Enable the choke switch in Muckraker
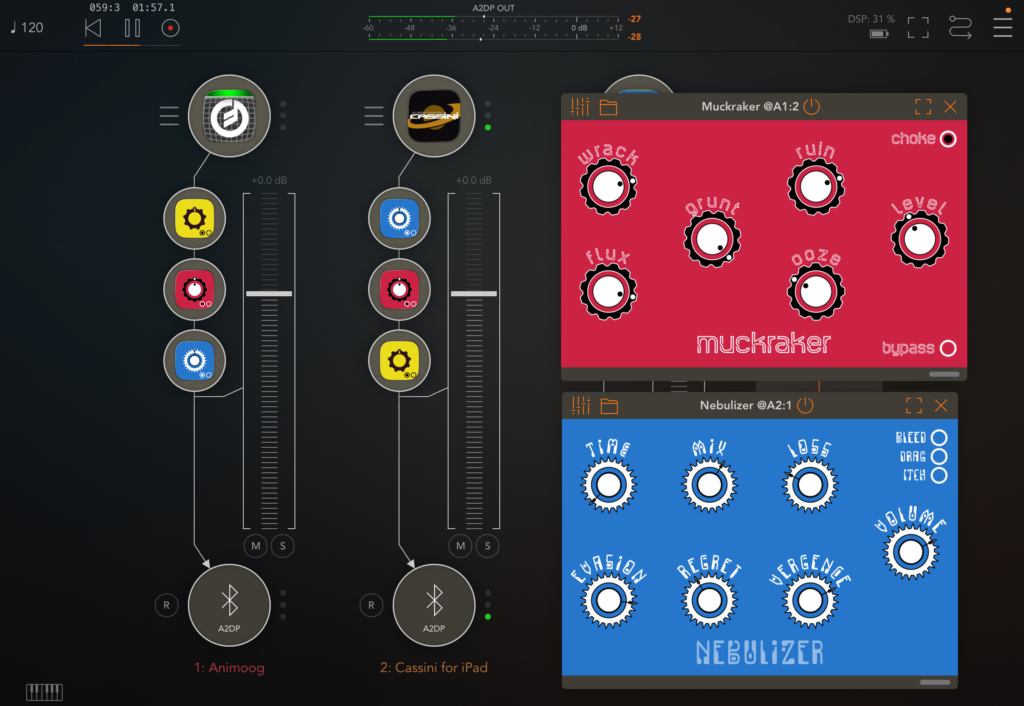 (x=948, y=139)
